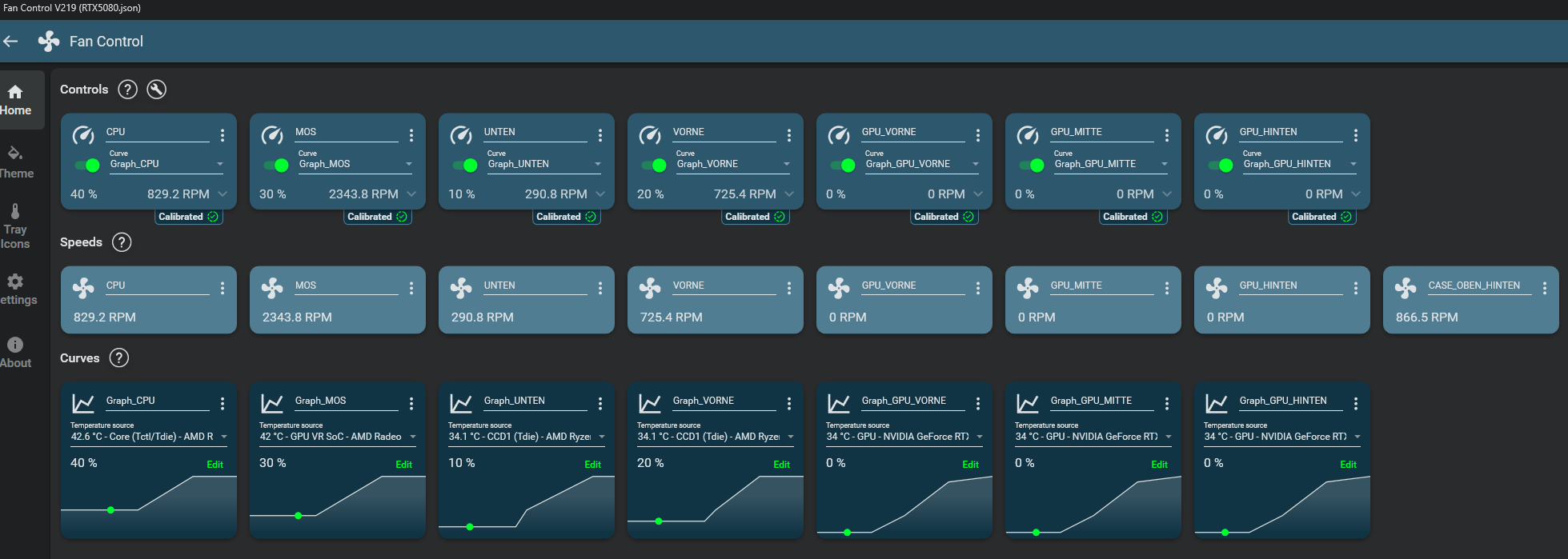Open the About sidebar tab

(15, 353)
